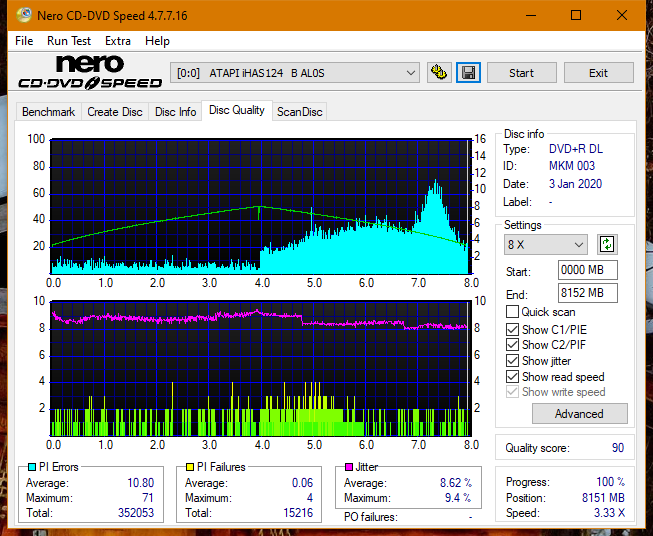Click Jitter maximum 9.4 %

click(x=458, y=497)
